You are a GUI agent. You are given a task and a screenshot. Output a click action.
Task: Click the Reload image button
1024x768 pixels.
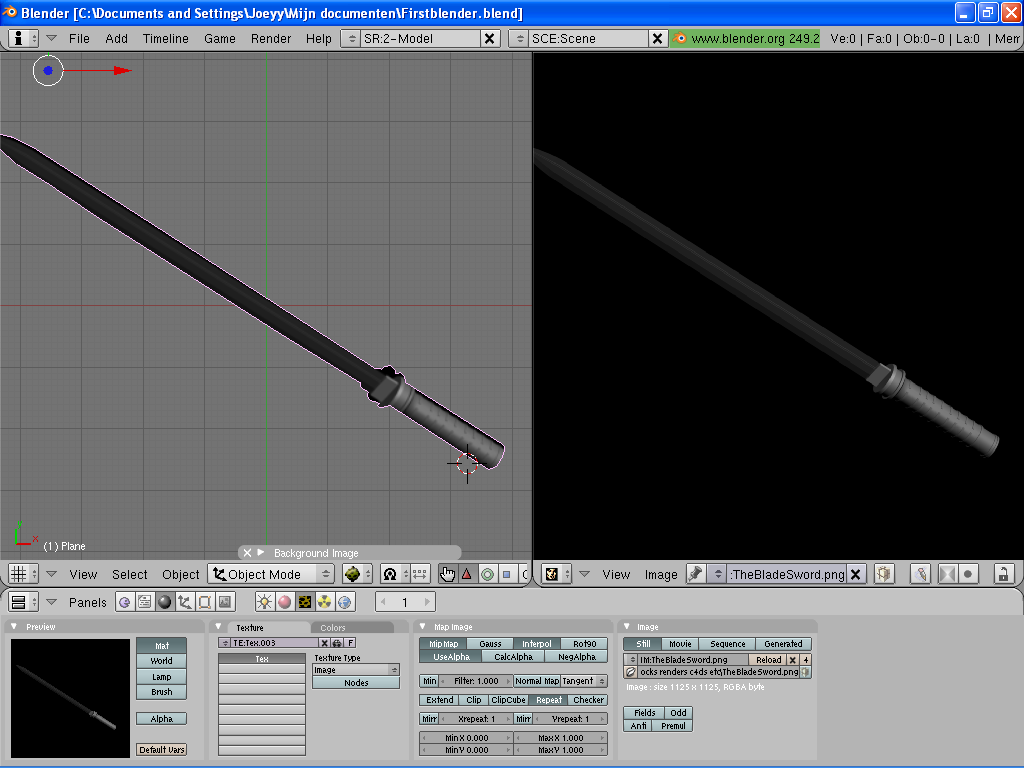[x=768, y=660]
